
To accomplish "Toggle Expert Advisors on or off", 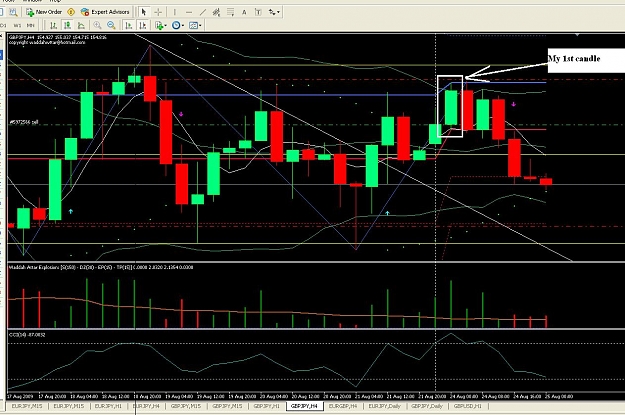I will [105, 12].
